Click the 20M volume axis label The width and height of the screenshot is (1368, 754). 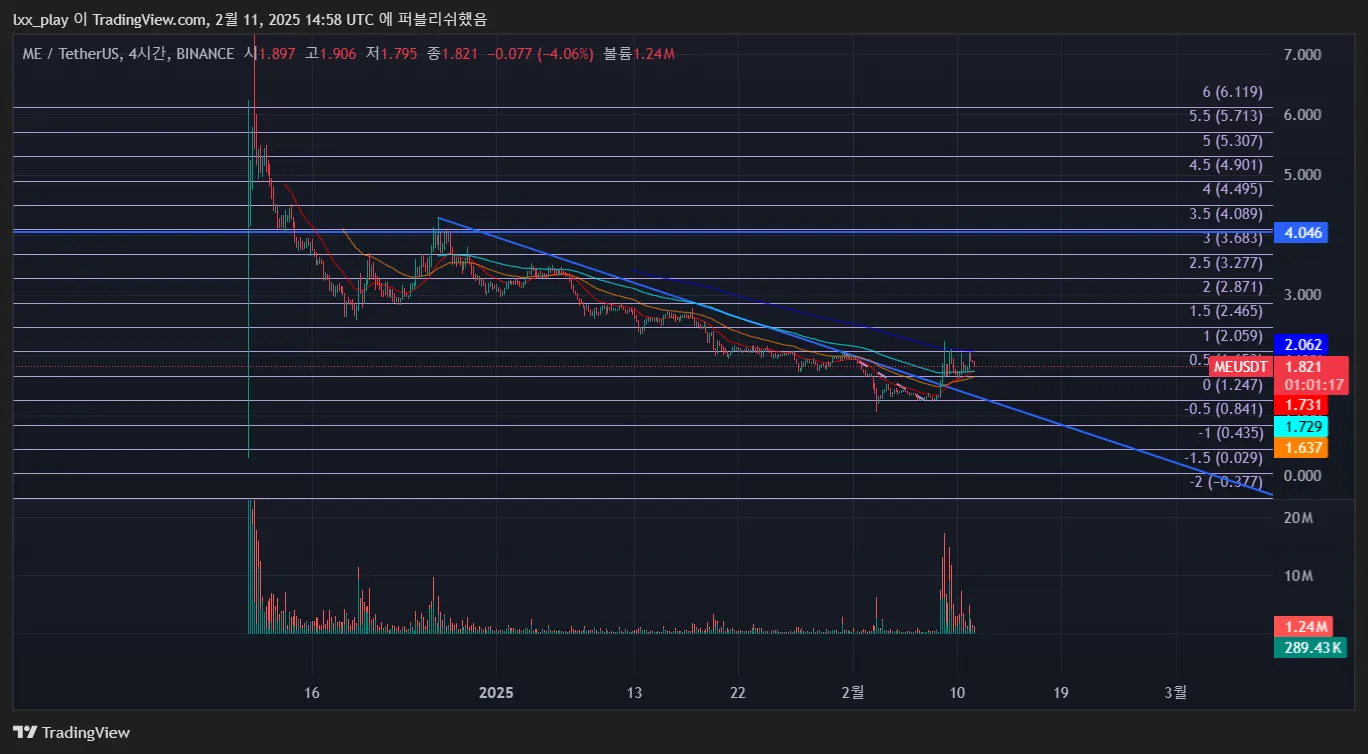(x=1298, y=517)
